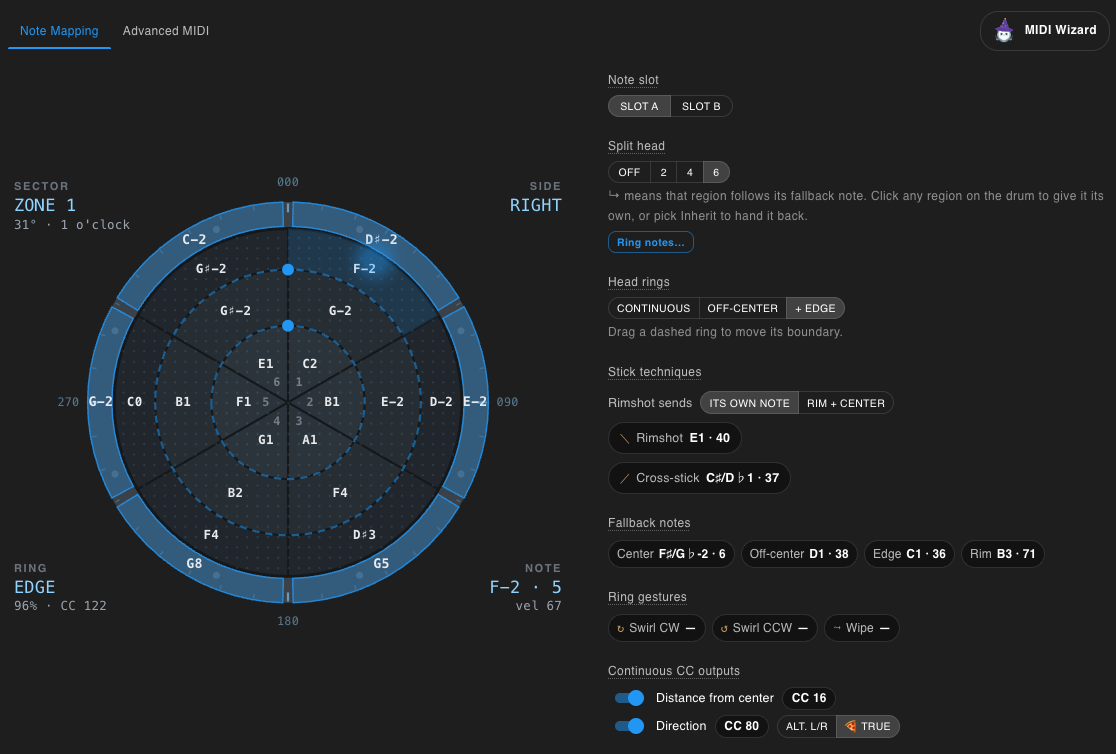Screen dimensions: 1116x754
Task: Click the wizard hat icon
Action: coord(1004,30)
